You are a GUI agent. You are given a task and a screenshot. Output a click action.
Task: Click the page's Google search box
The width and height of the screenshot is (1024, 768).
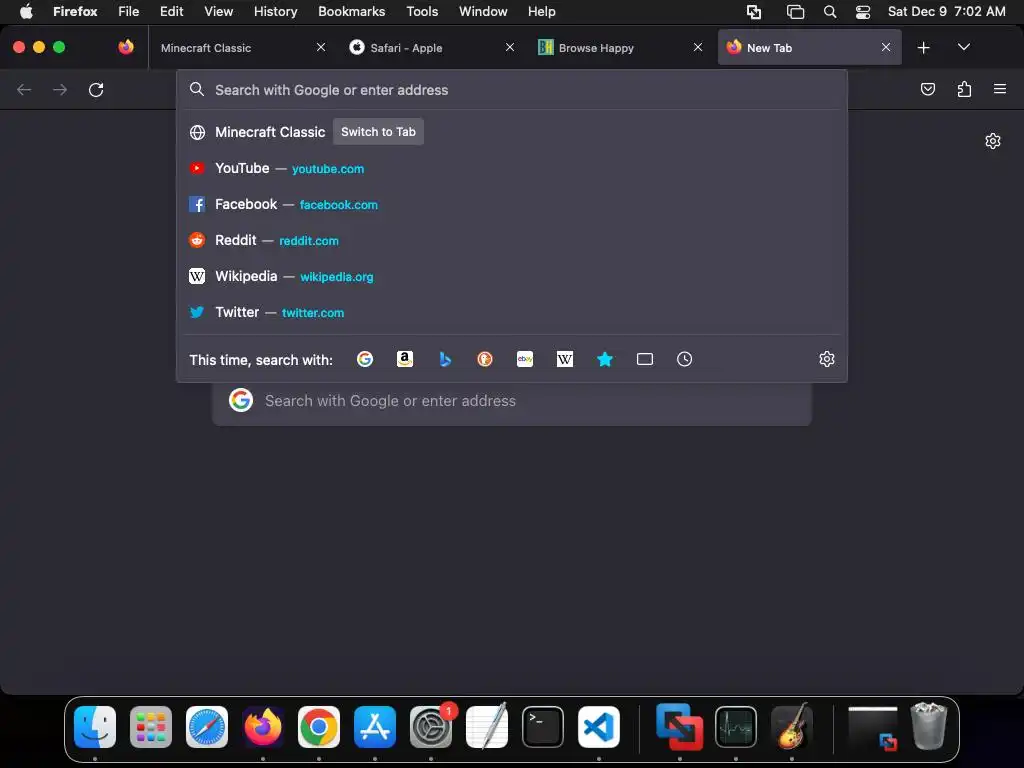[x=512, y=401]
